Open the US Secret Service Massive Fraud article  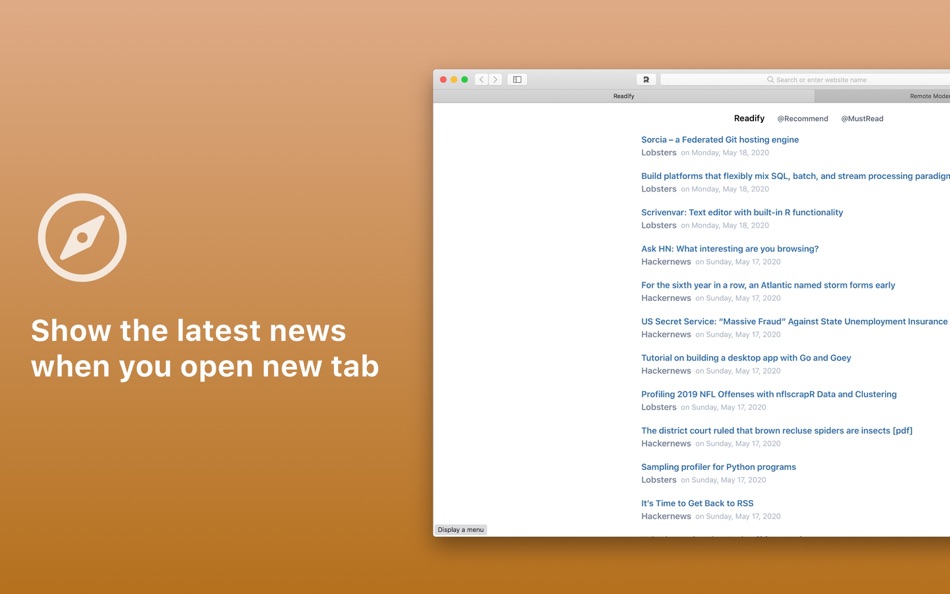(794, 321)
